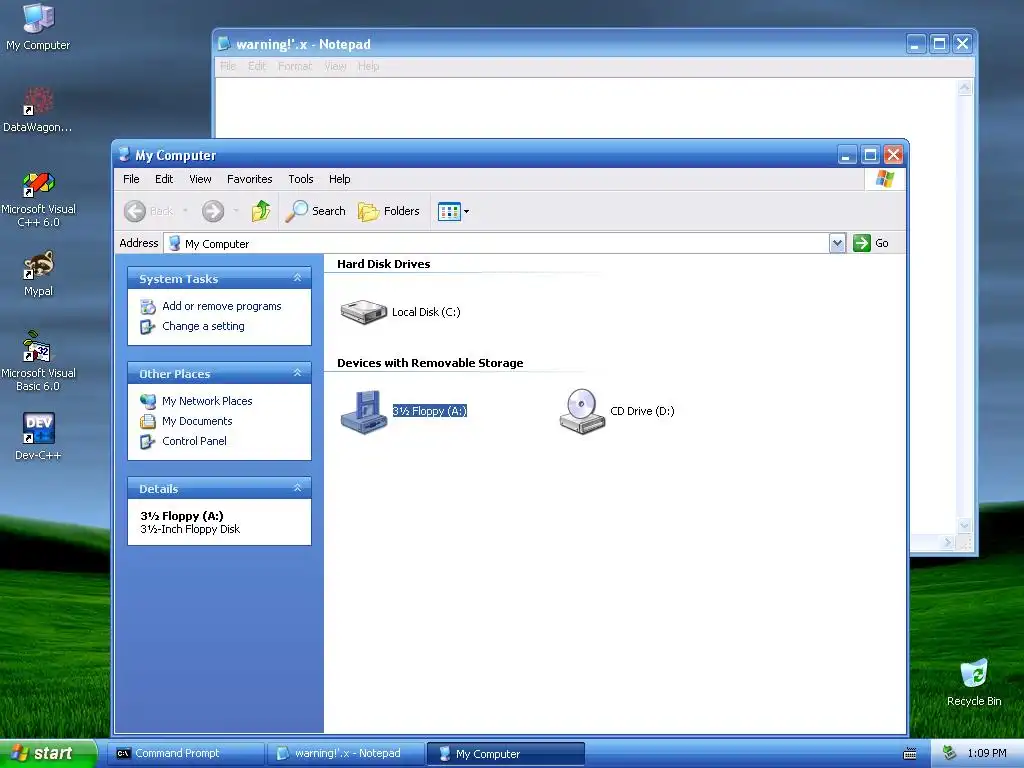Viewport: 1024px width, 768px height.
Task: Open the Help menu in My Computer
Action: (340, 179)
